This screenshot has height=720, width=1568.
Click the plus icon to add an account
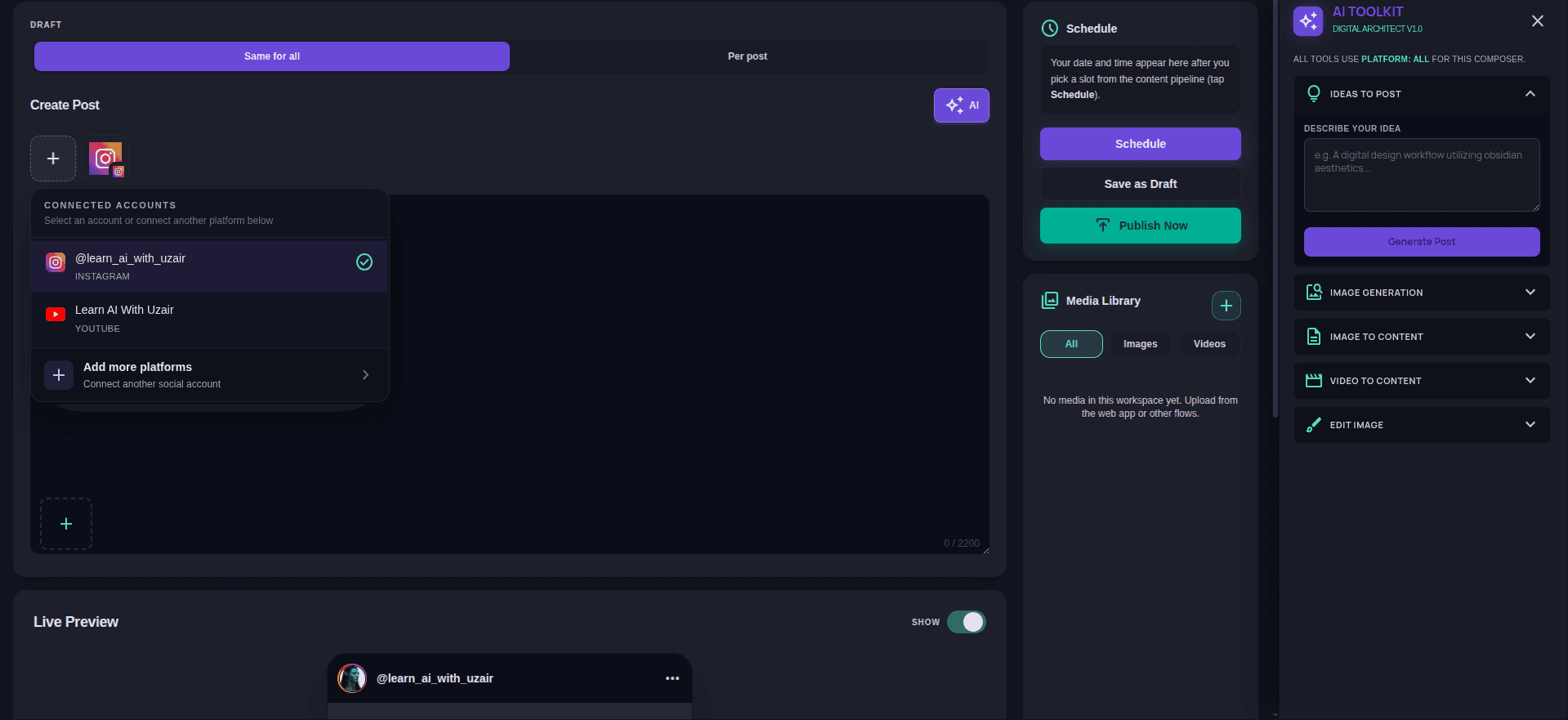53,159
